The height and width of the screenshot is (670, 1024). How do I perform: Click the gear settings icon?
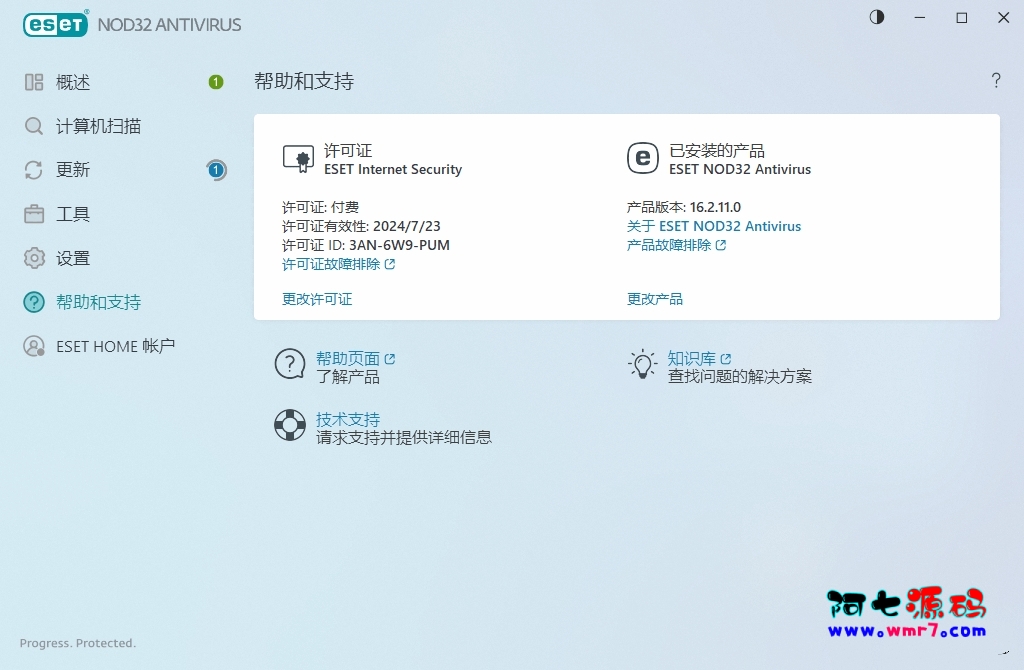34,258
